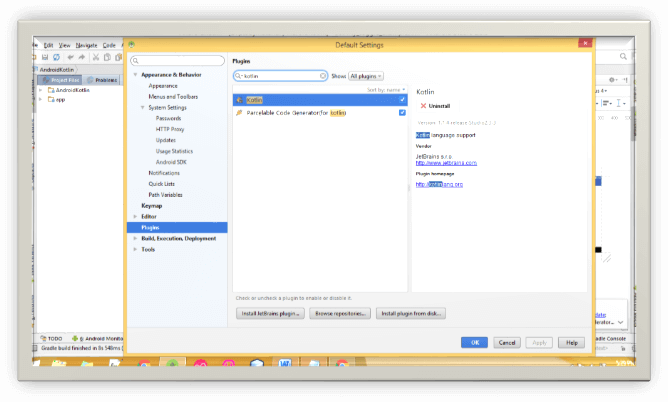Open the View menu

coord(65,45)
